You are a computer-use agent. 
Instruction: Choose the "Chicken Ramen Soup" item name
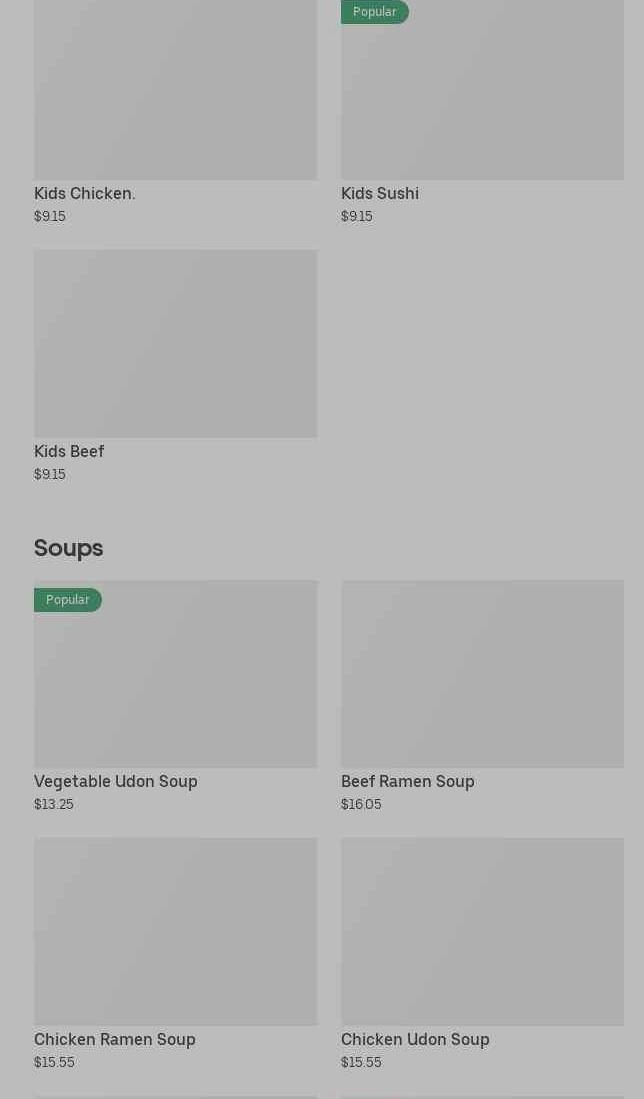(115, 1039)
